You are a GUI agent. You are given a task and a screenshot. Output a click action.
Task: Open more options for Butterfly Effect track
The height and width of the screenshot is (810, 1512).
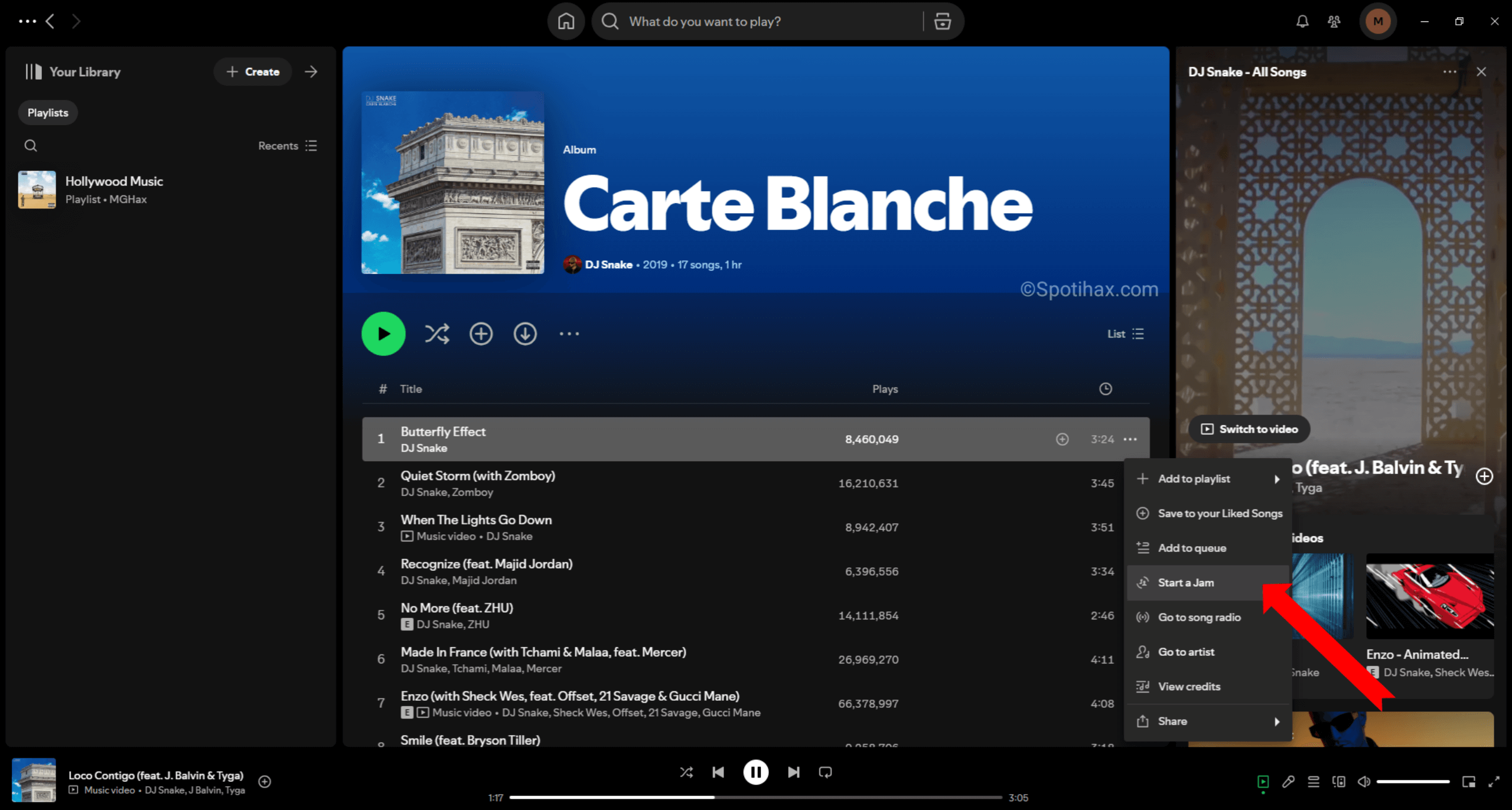click(x=1130, y=439)
